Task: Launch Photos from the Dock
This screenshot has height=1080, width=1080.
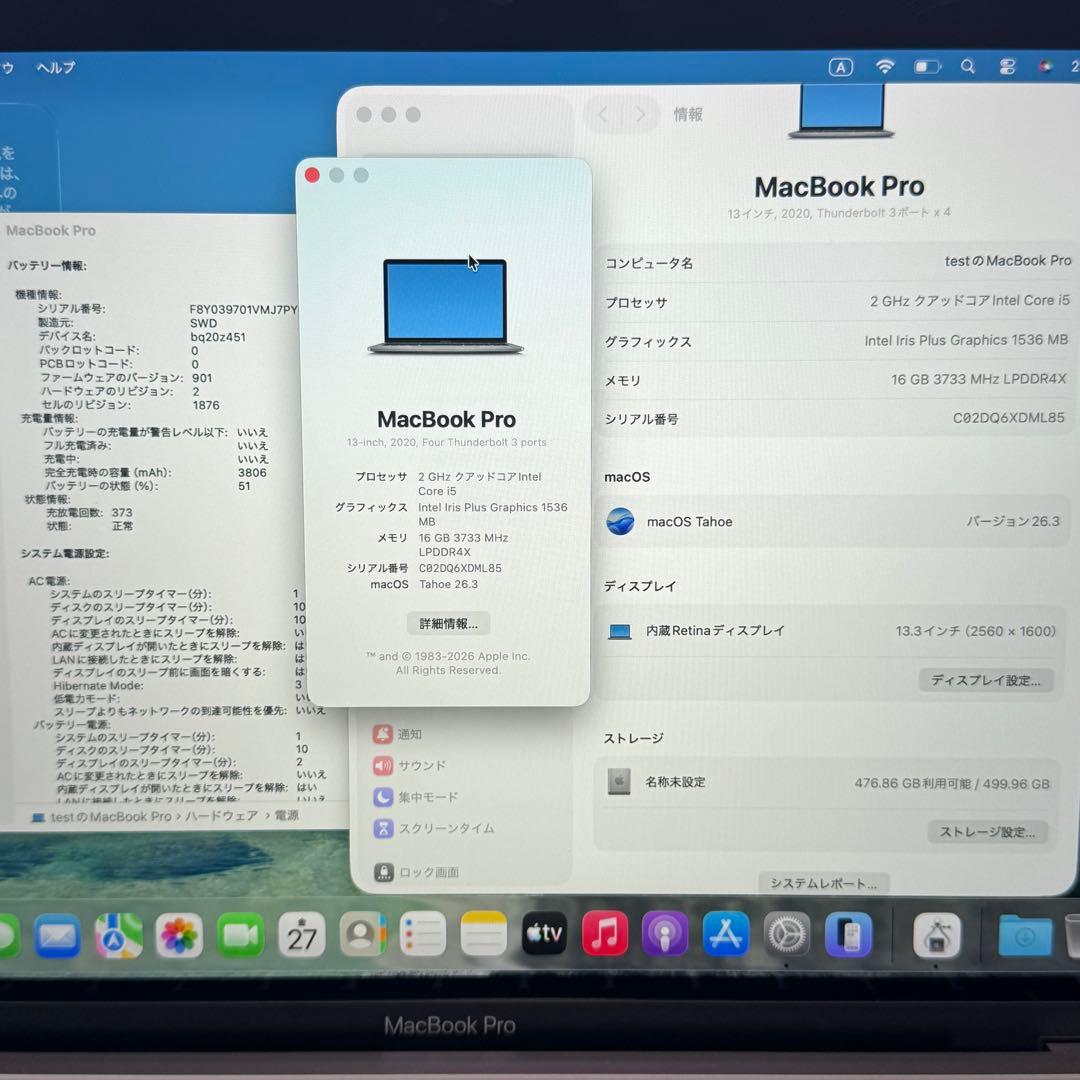Action: tap(179, 935)
